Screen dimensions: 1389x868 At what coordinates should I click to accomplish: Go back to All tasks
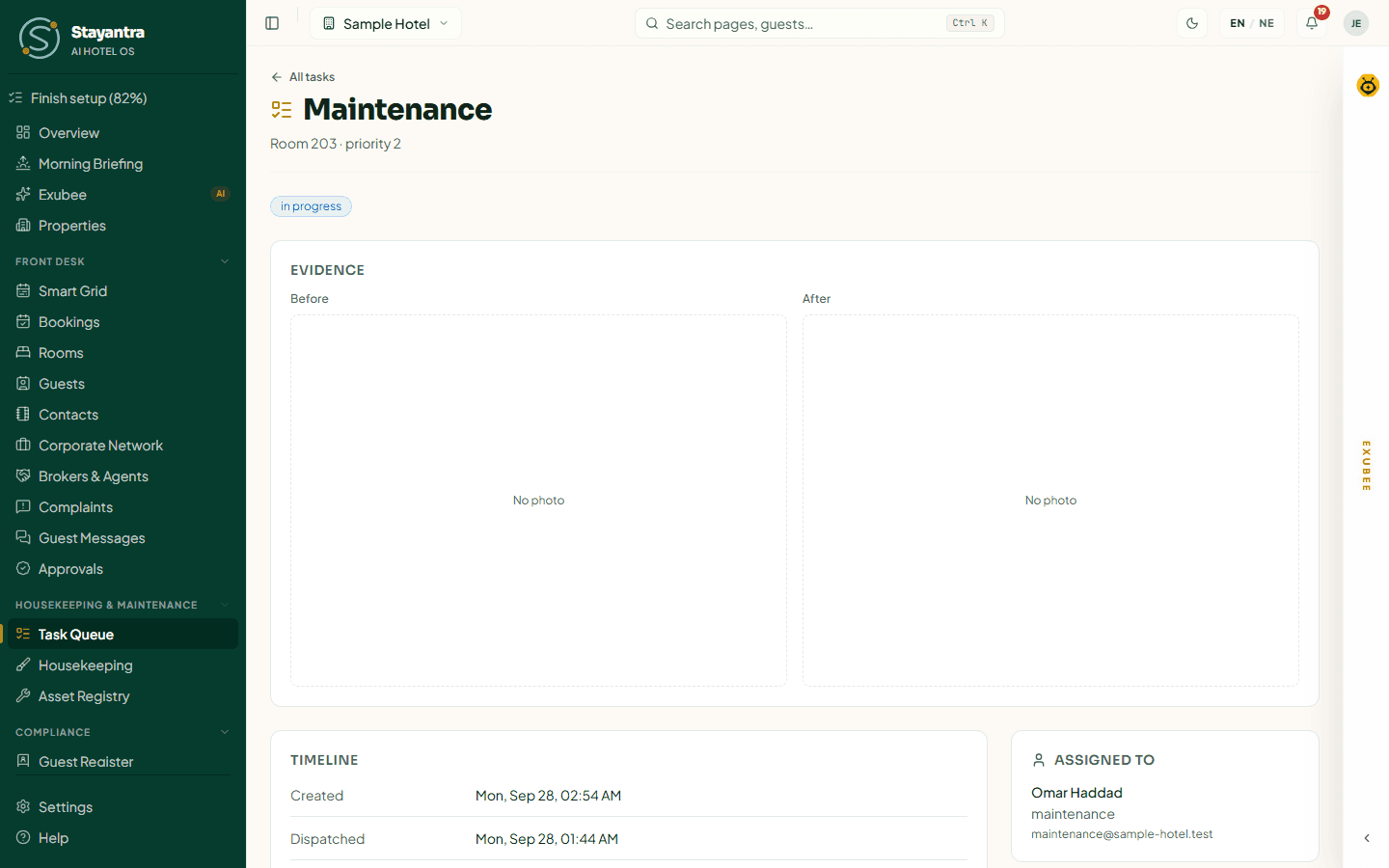pos(303,77)
